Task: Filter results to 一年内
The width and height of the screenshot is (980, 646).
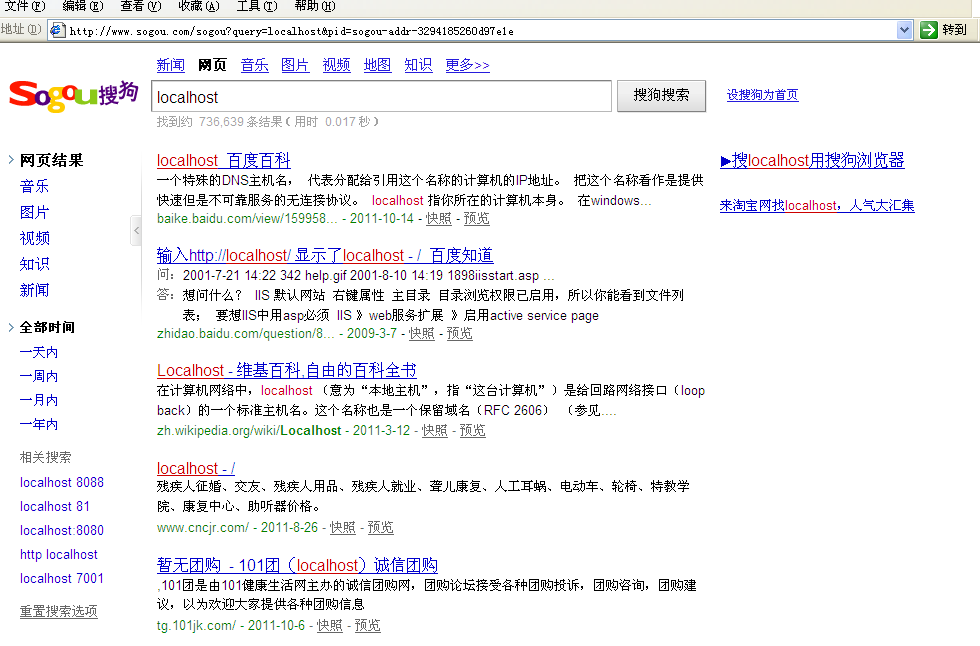Action: [39, 424]
